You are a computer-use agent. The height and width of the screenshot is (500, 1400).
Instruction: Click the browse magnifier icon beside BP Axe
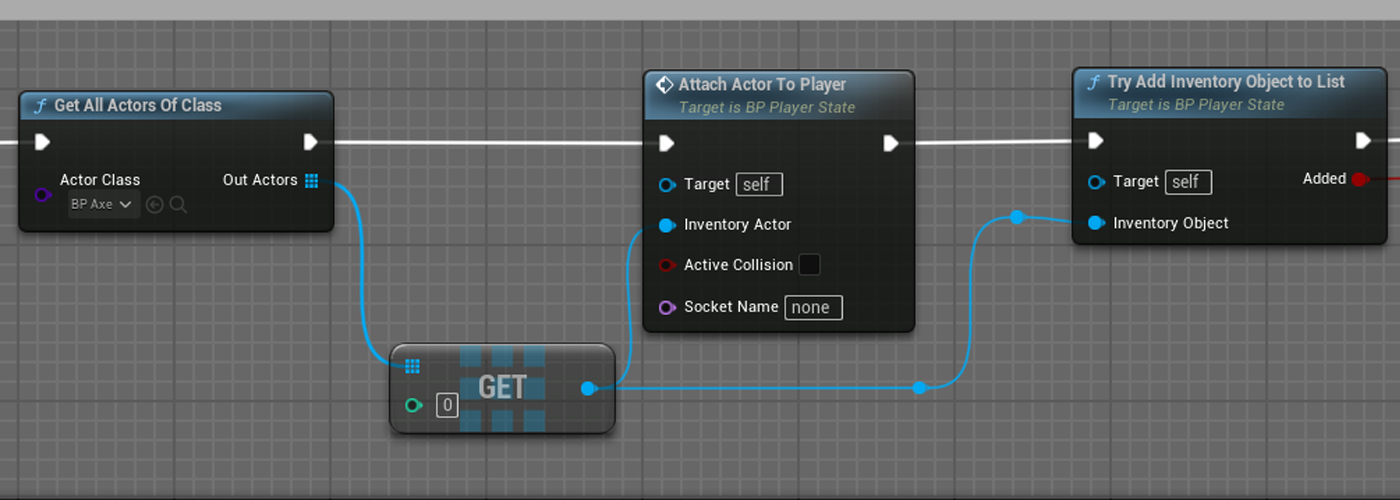[178, 205]
